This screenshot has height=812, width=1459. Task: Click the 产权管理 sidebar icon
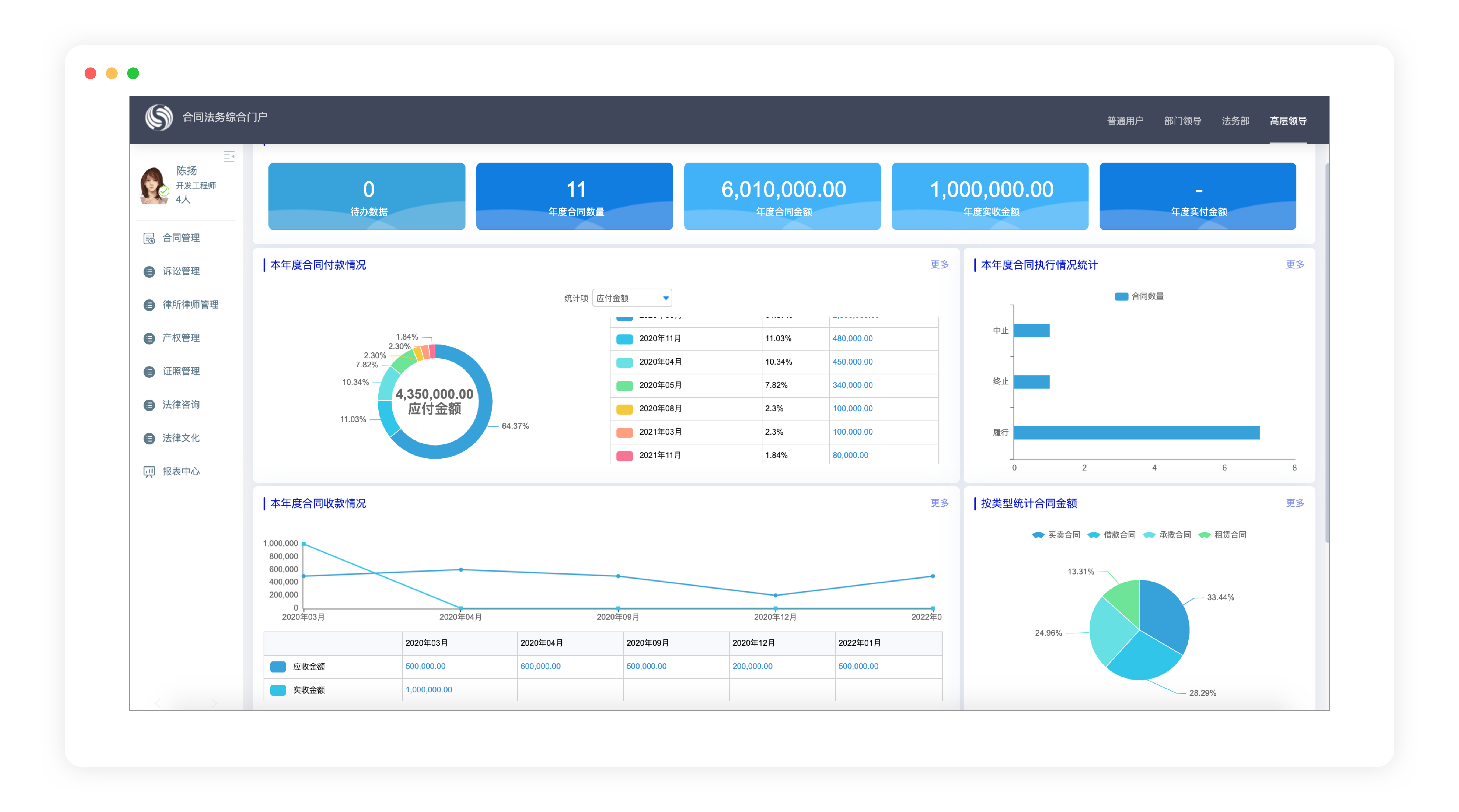pos(149,339)
